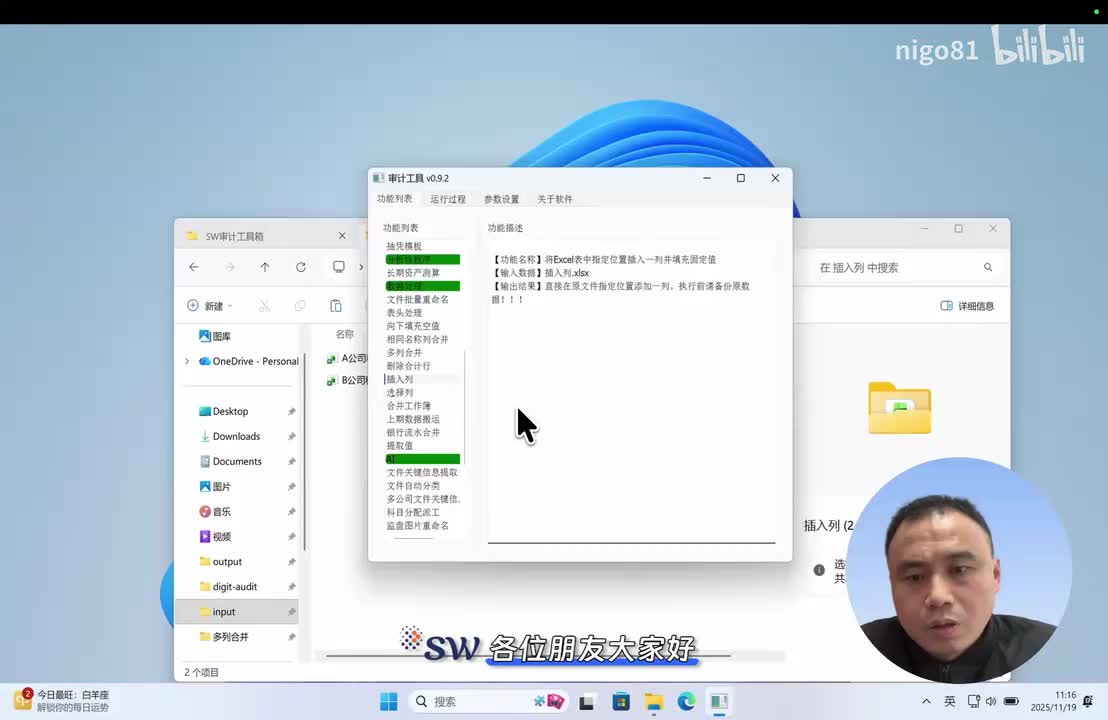Select 多列合并 in the function list
The width and height of the screenshot is (1108, 720).
pos(404,353)
